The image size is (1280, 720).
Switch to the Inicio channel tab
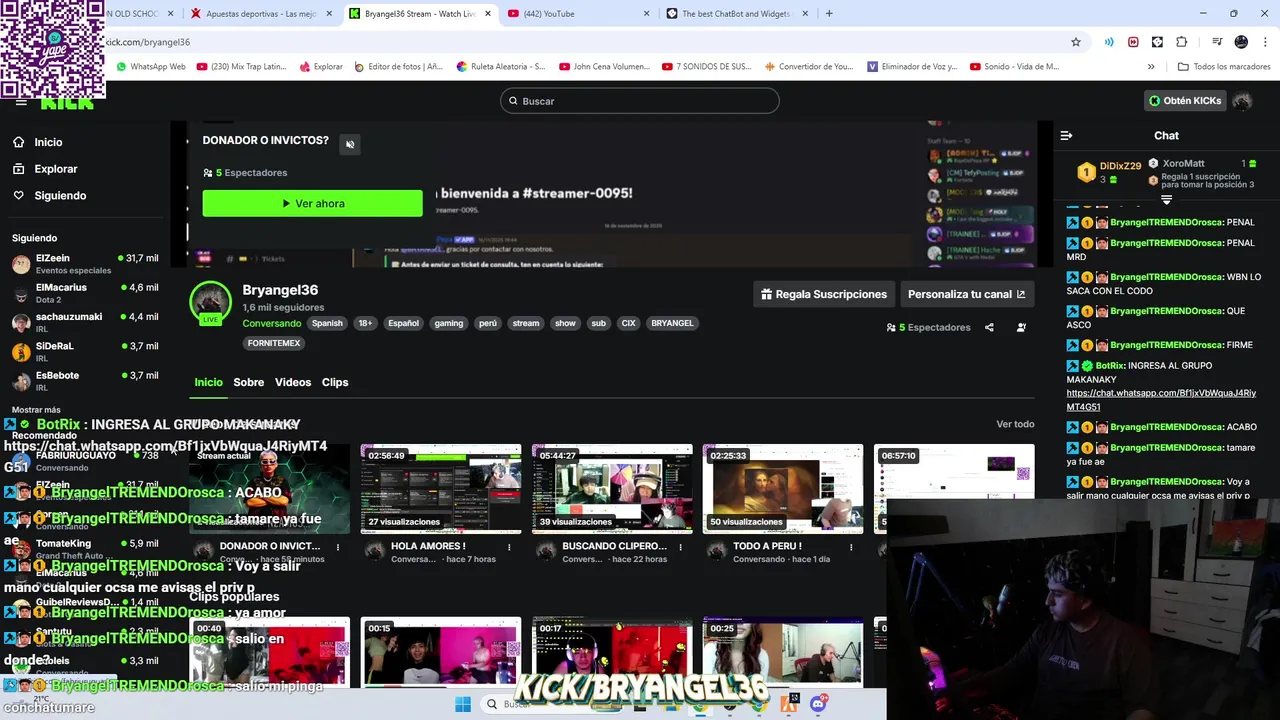(x=208, y=382)
